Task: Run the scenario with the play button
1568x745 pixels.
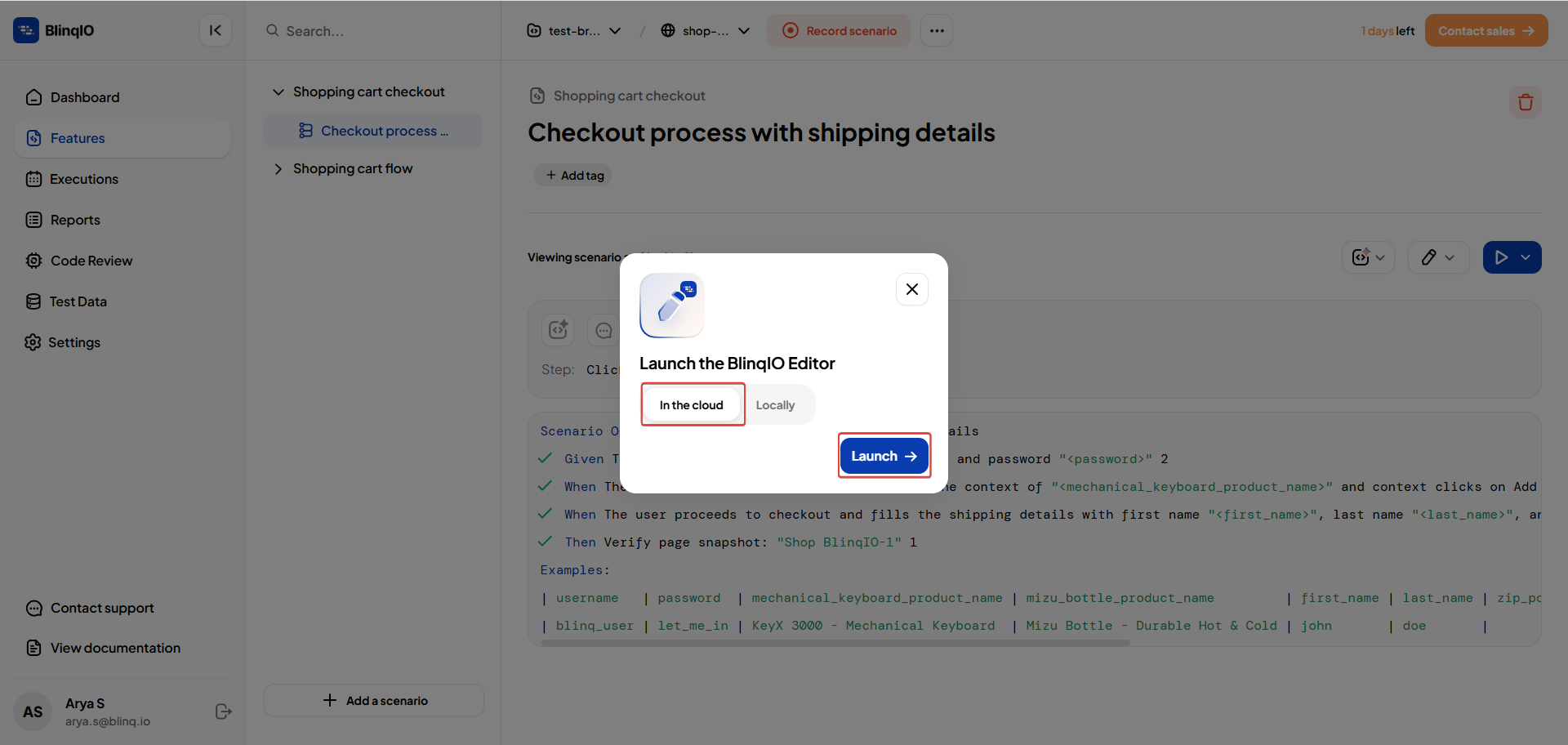Action: 1500,257
